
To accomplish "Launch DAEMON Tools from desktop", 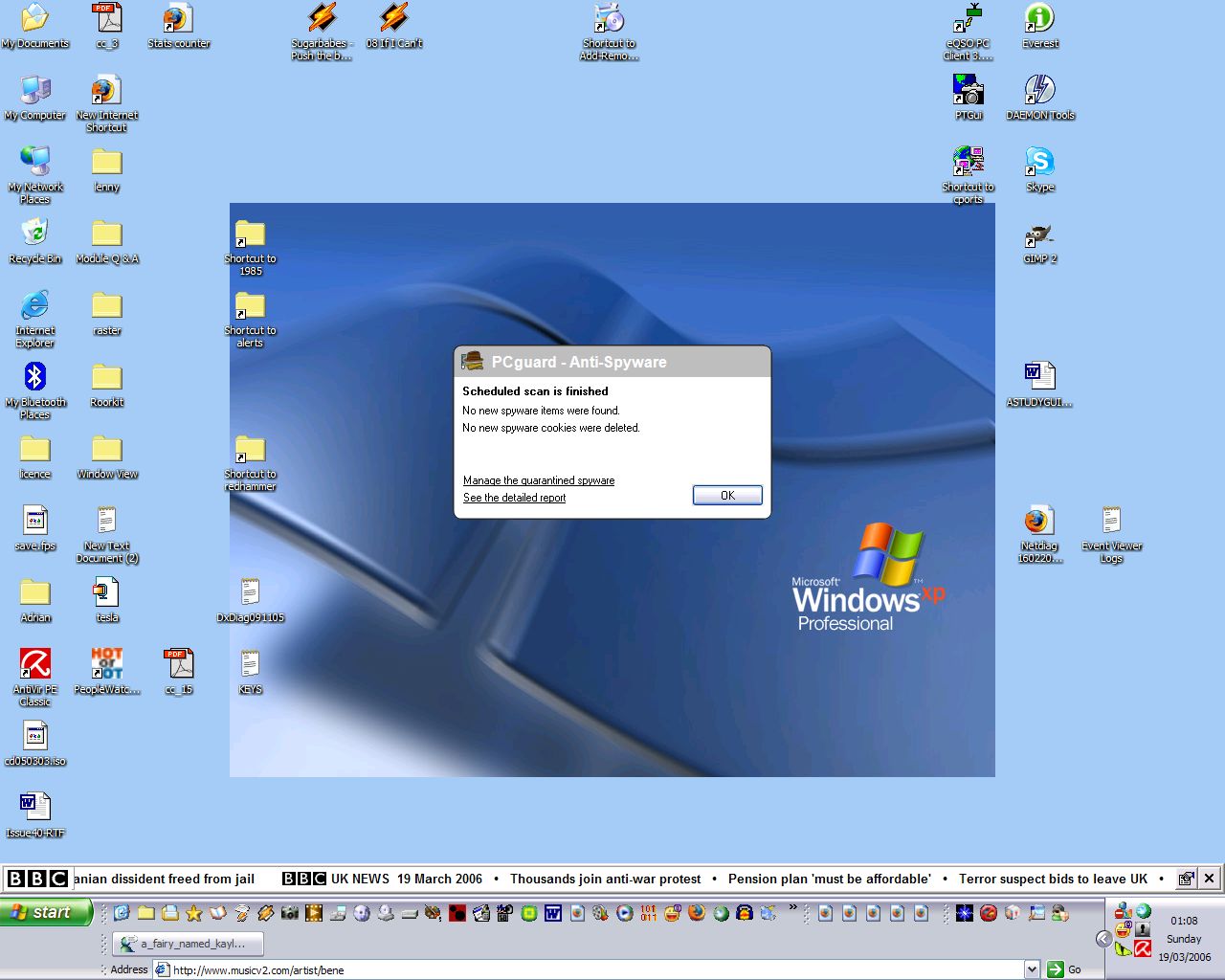I will 1040,99.
